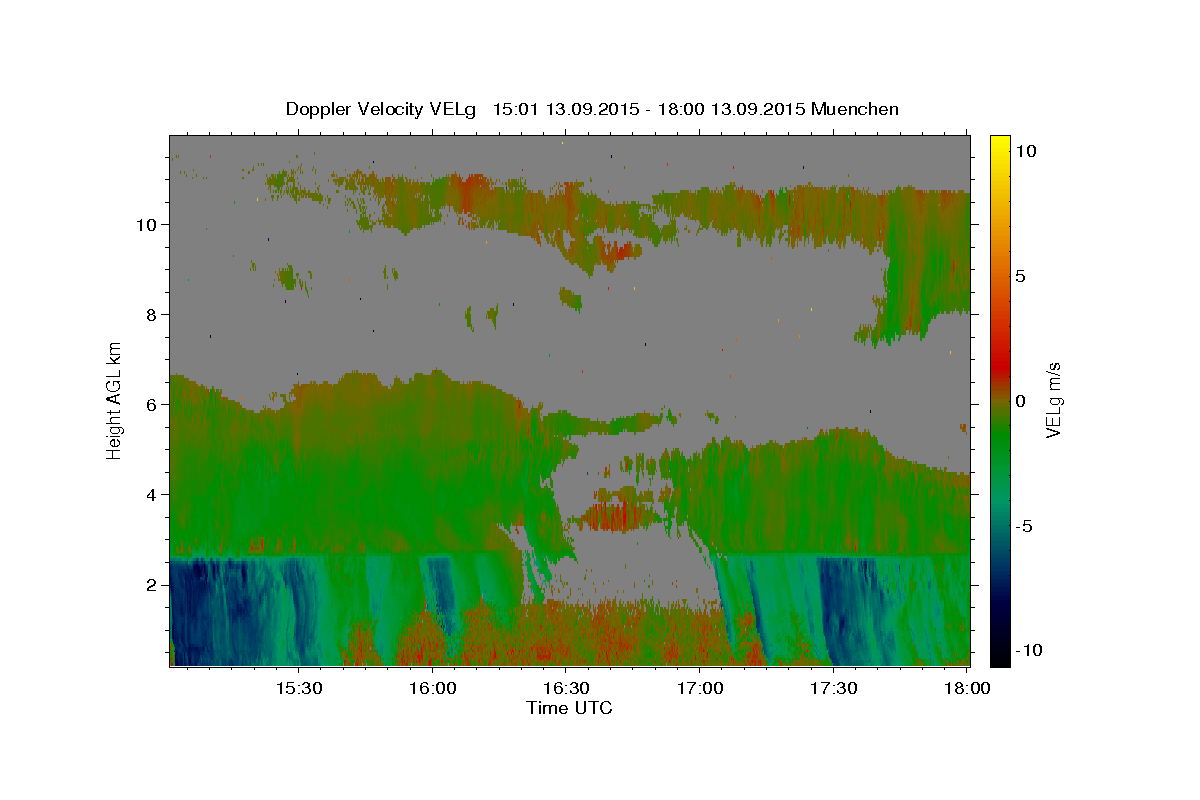Click the colorbar value -5 label
The height and width of the screenshot is (800, 1200).
[x=1024, y=526]
